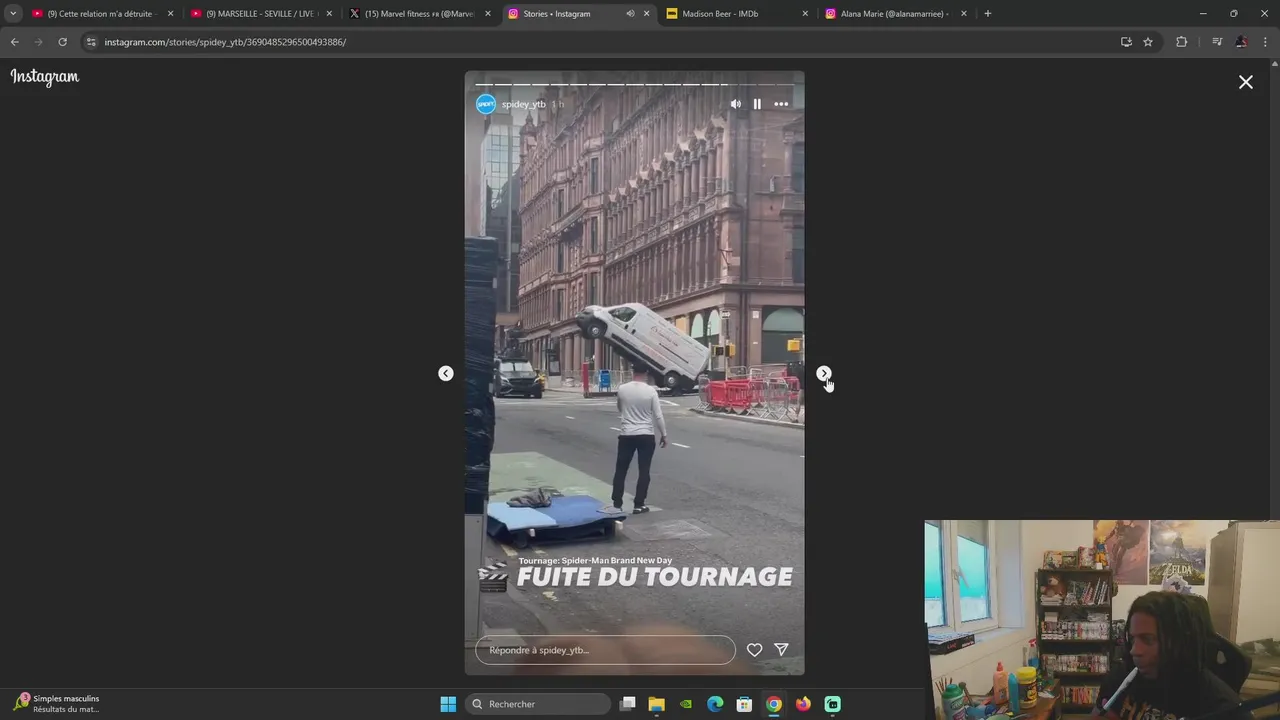
Task: Go back to the previous story arrow
Action: pos(446,373)
